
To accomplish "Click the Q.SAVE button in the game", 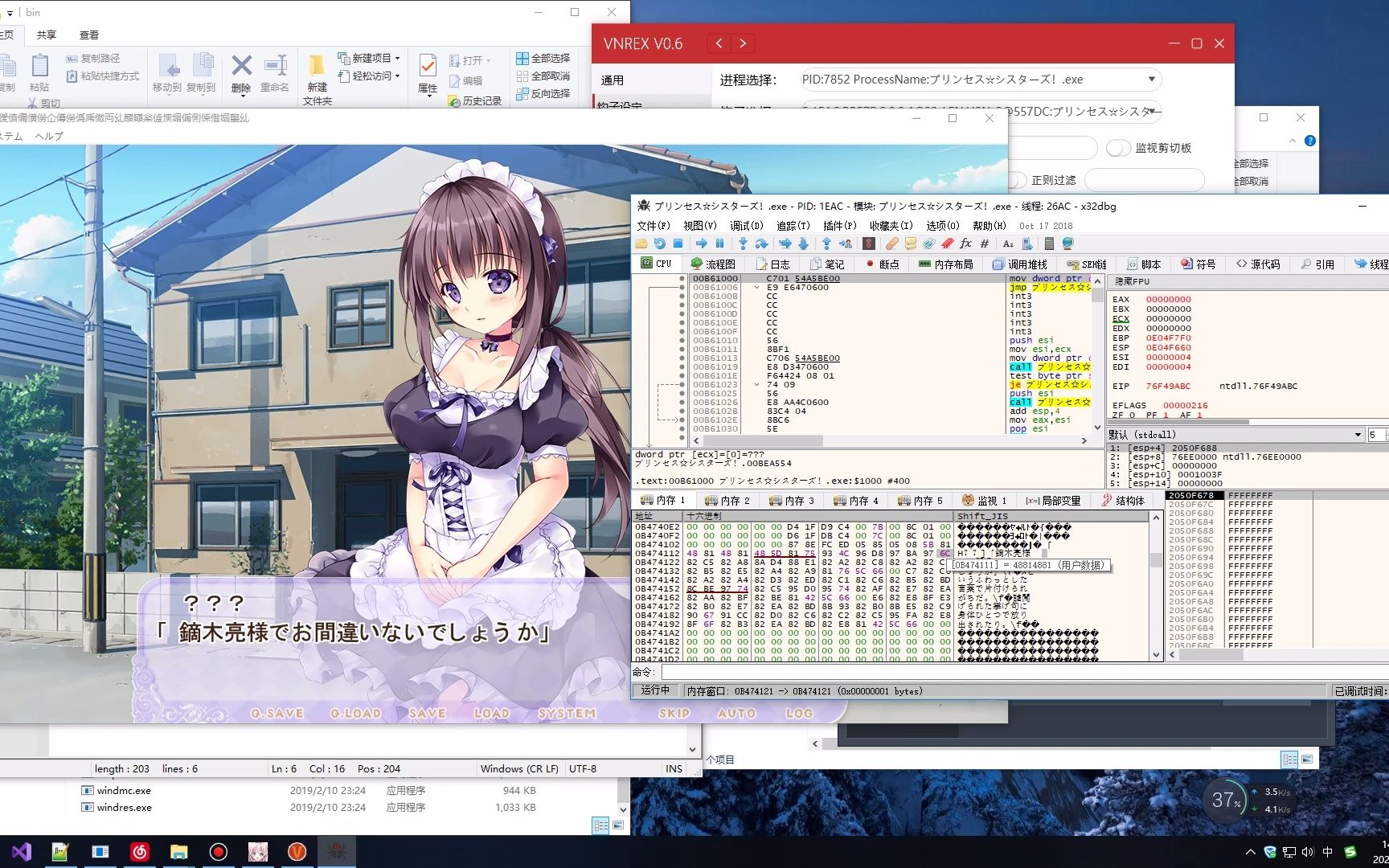I will click(x=277, y=713).
